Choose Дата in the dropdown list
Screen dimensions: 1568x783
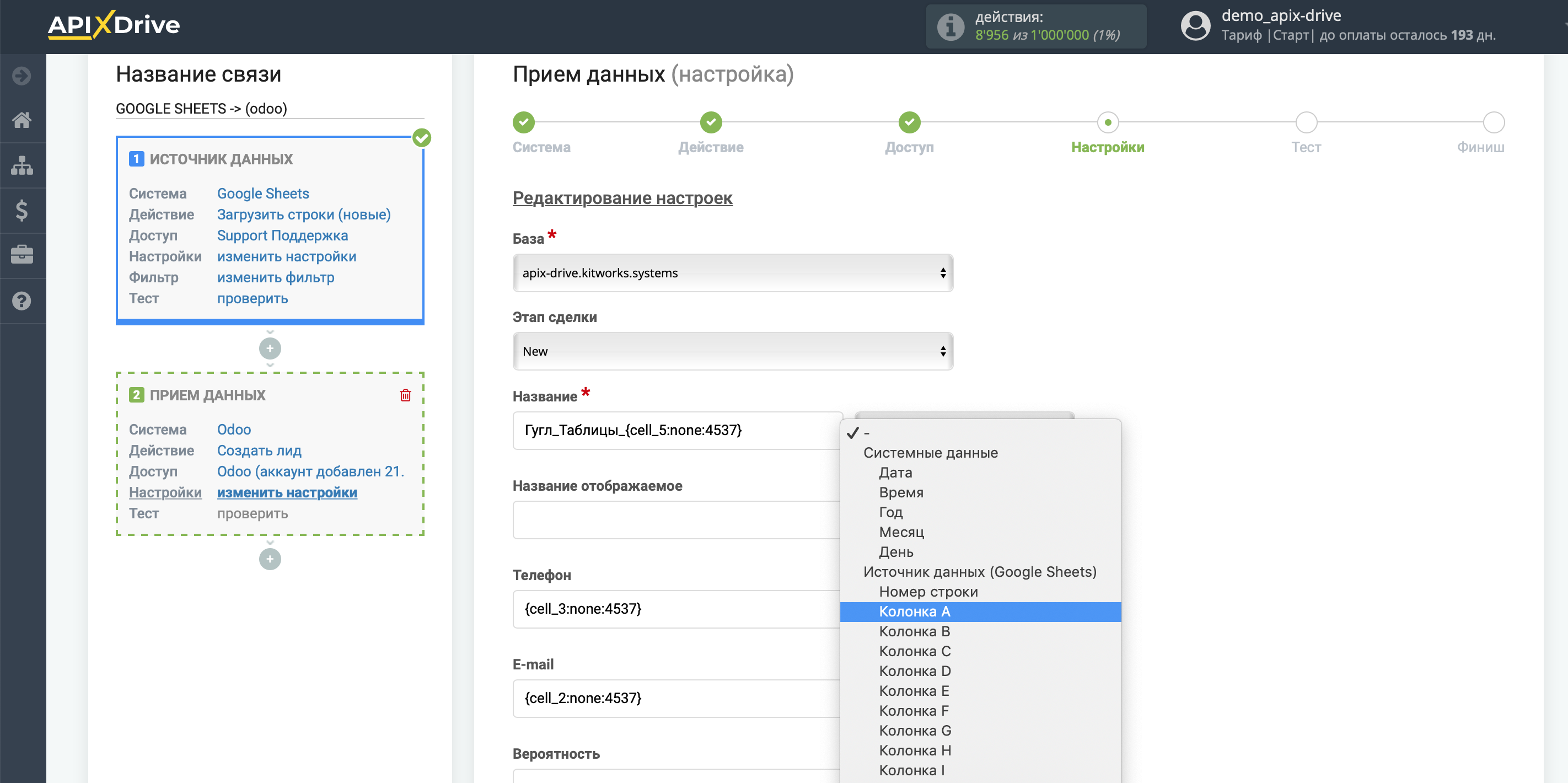tap(981, 473)
